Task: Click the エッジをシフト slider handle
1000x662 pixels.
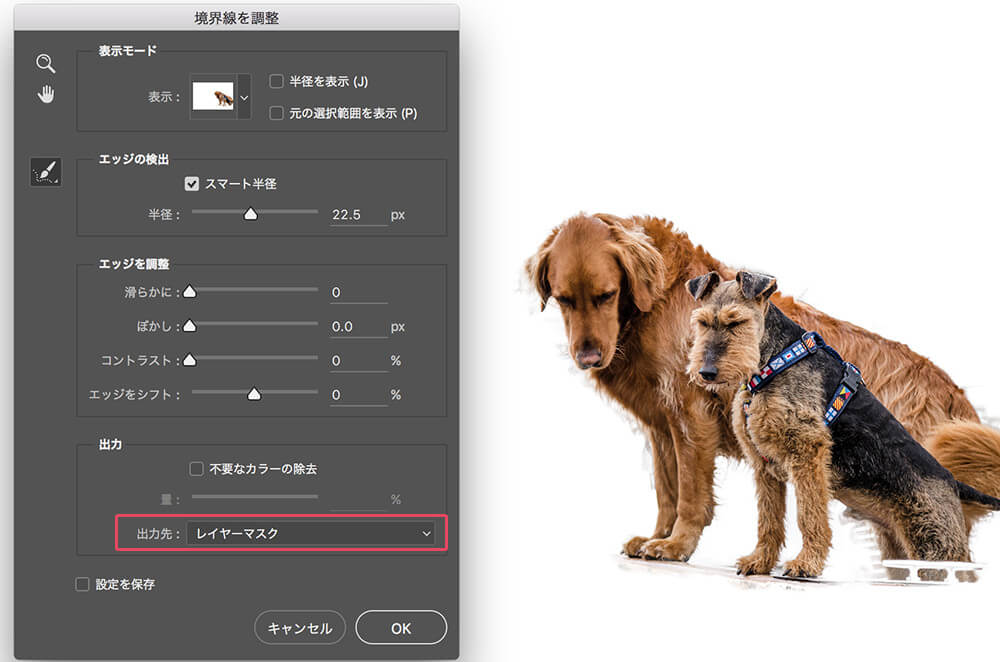Action: [255, 394]
